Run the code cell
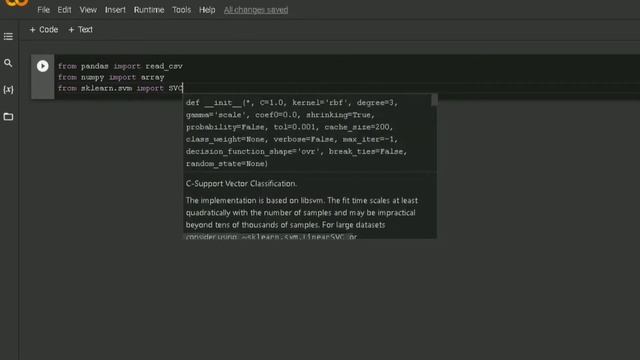Viewport: 640px width, 360px height. tap(42, 66)
